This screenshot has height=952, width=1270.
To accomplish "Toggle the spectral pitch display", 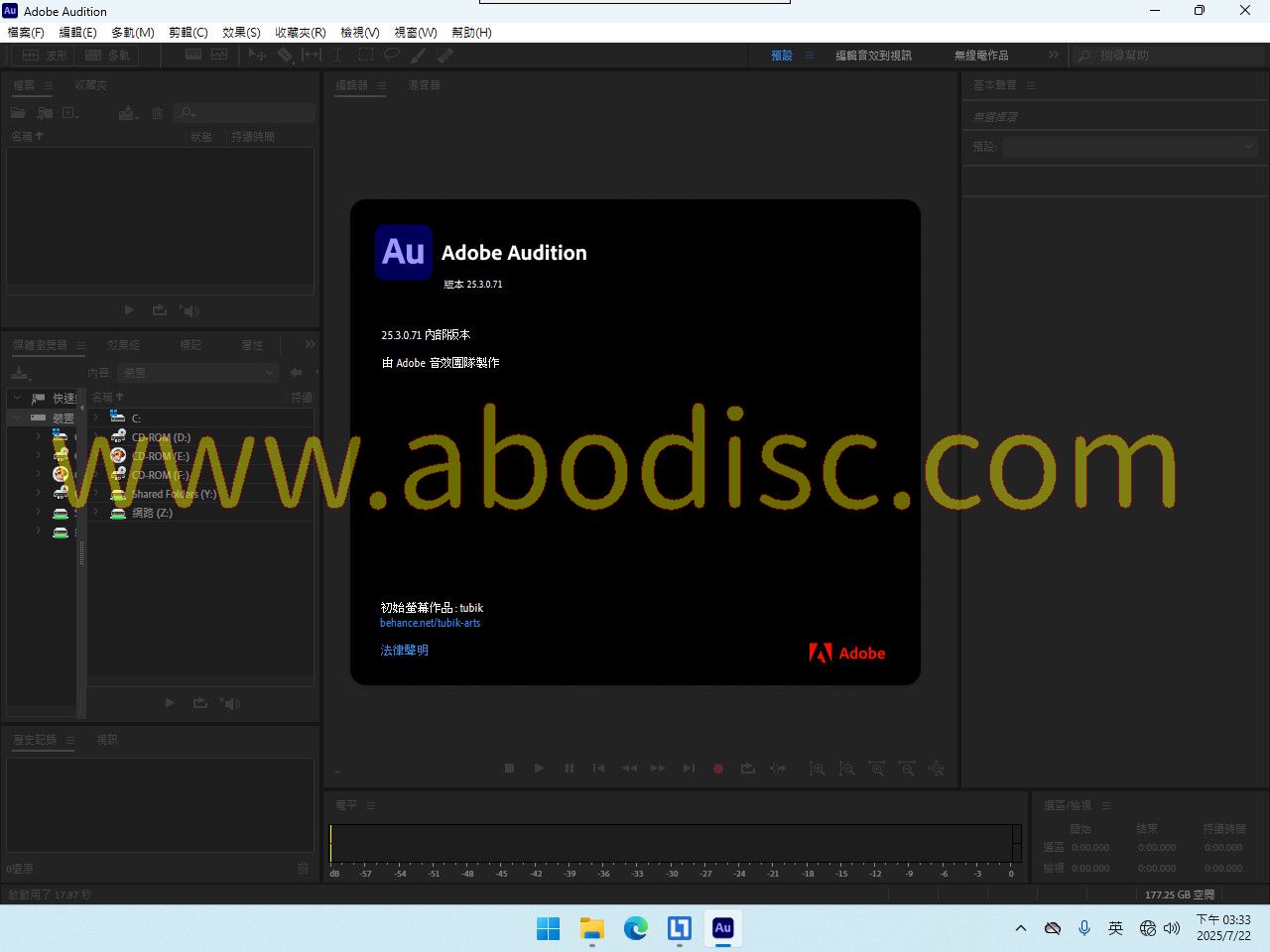I will click(x=219, y=56).
